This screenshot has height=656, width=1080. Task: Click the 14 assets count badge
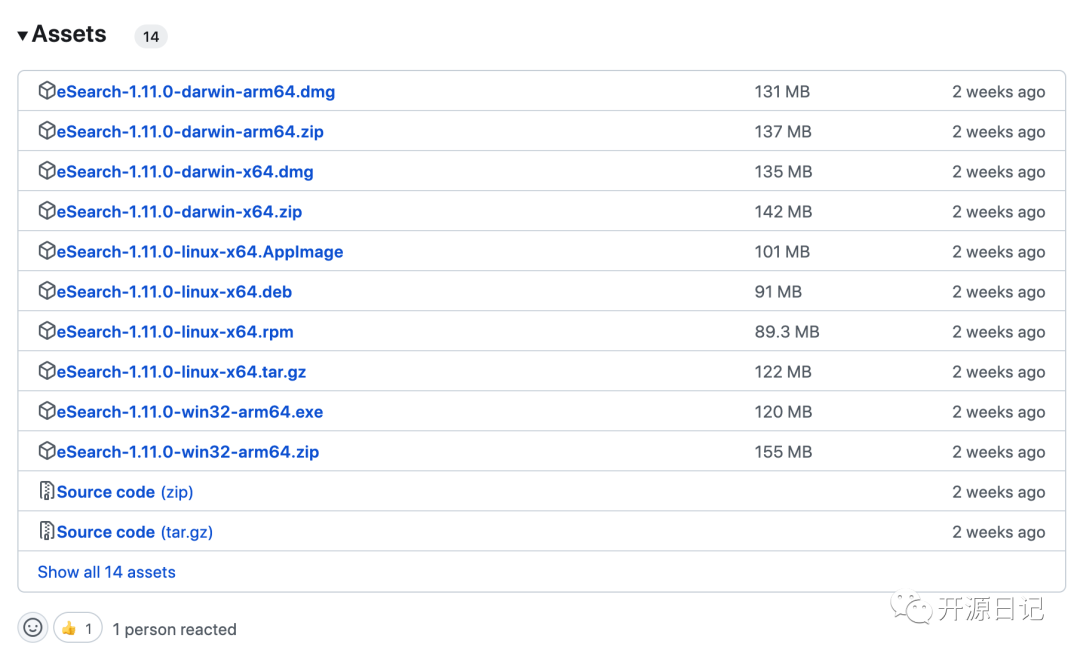151,37
